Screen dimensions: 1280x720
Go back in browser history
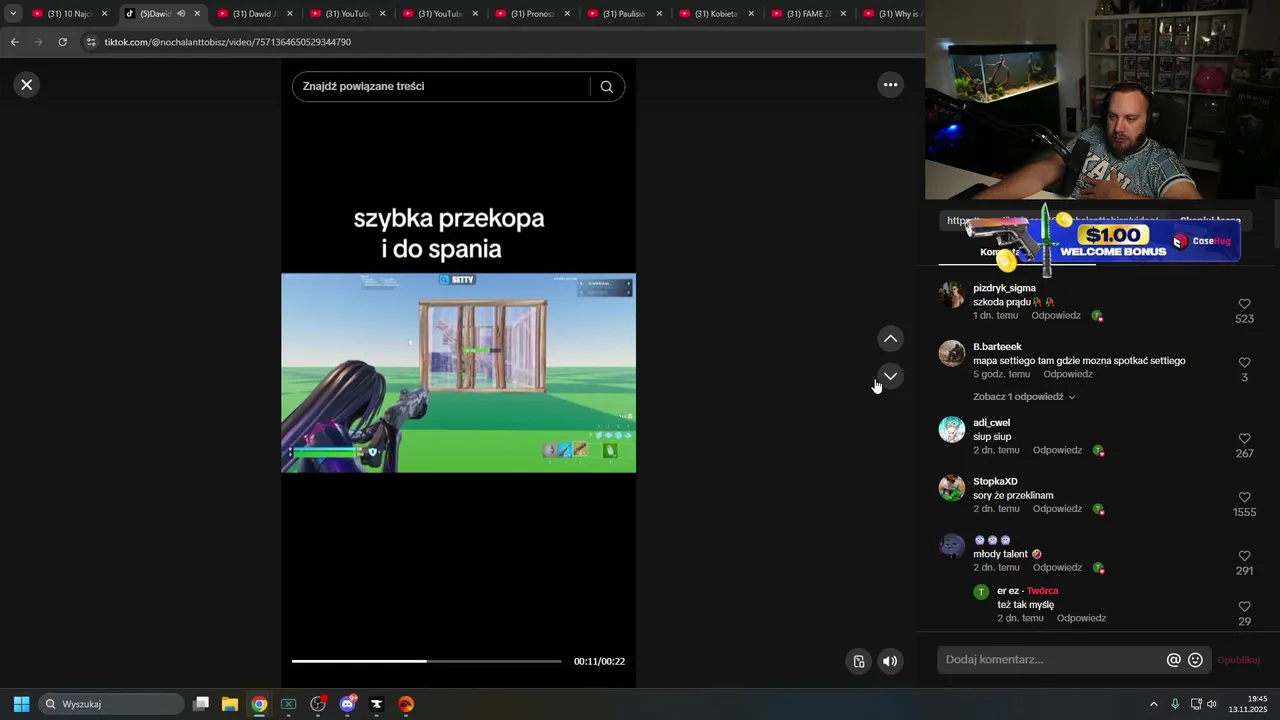click(x=14, y=42)
